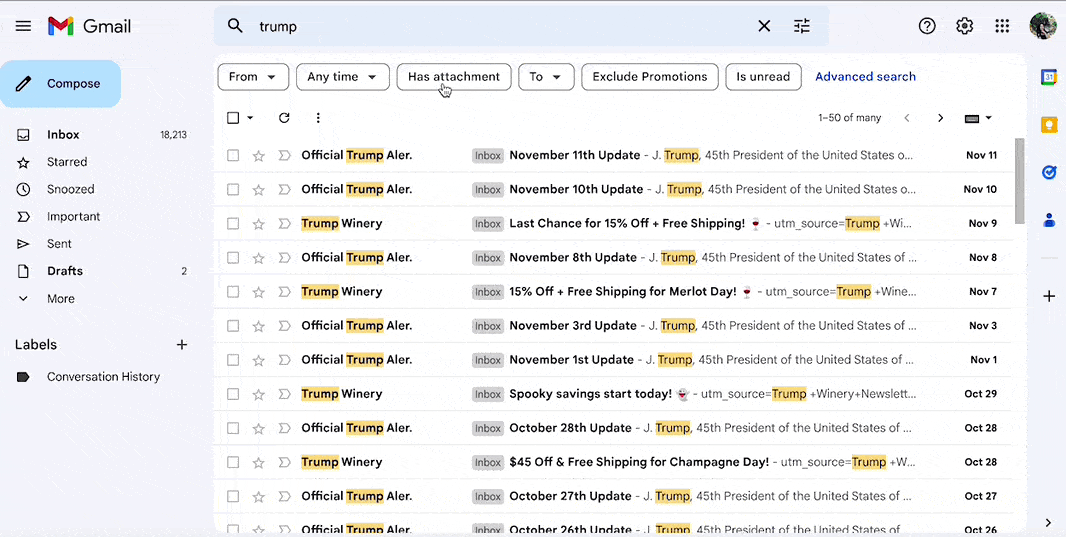Open the From filter dropdown
Image resolution: width=1066 pixels, height=537 pixels.
tap(253, 77)
